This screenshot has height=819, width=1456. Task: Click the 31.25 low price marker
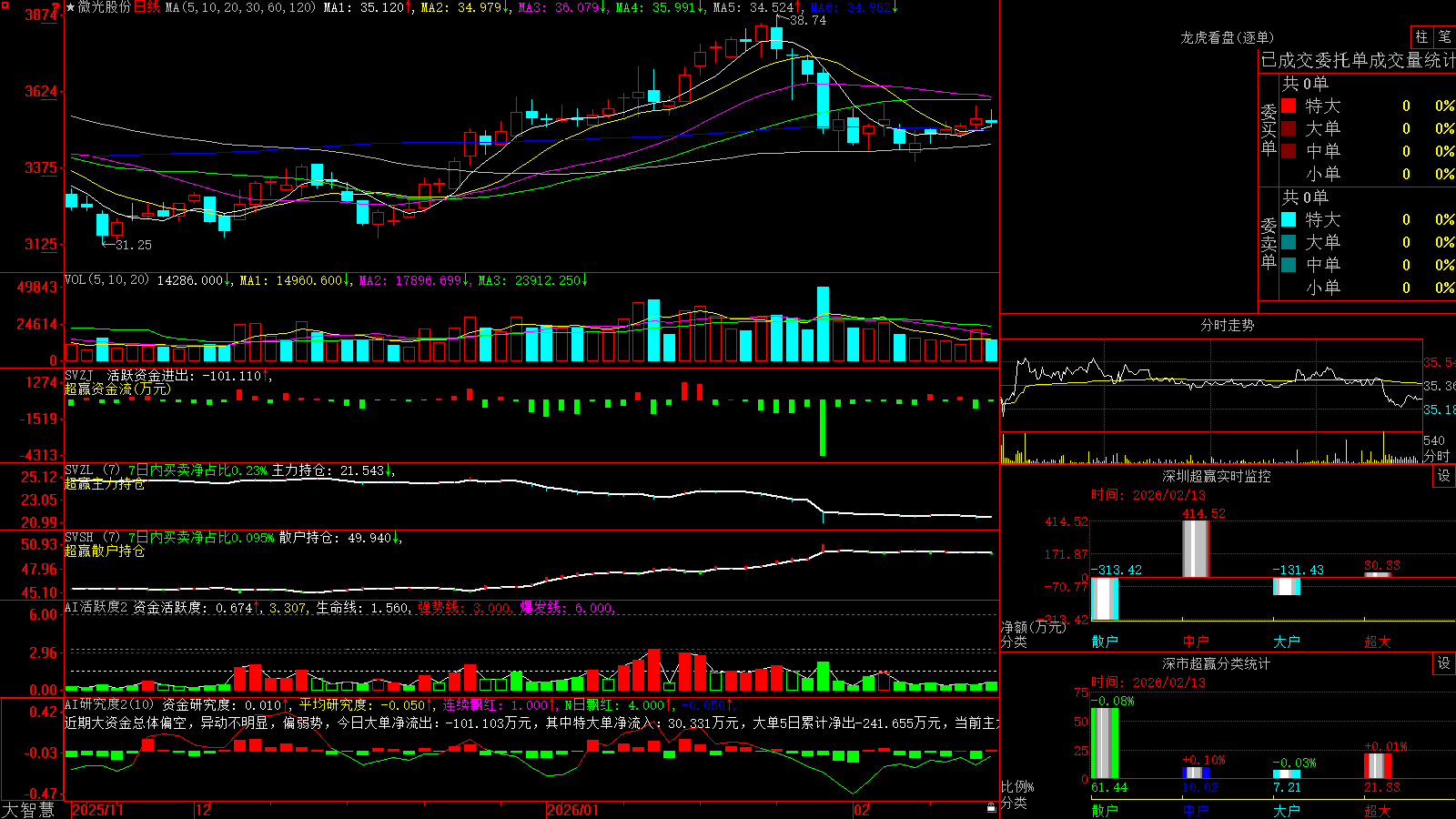[134, 245]
